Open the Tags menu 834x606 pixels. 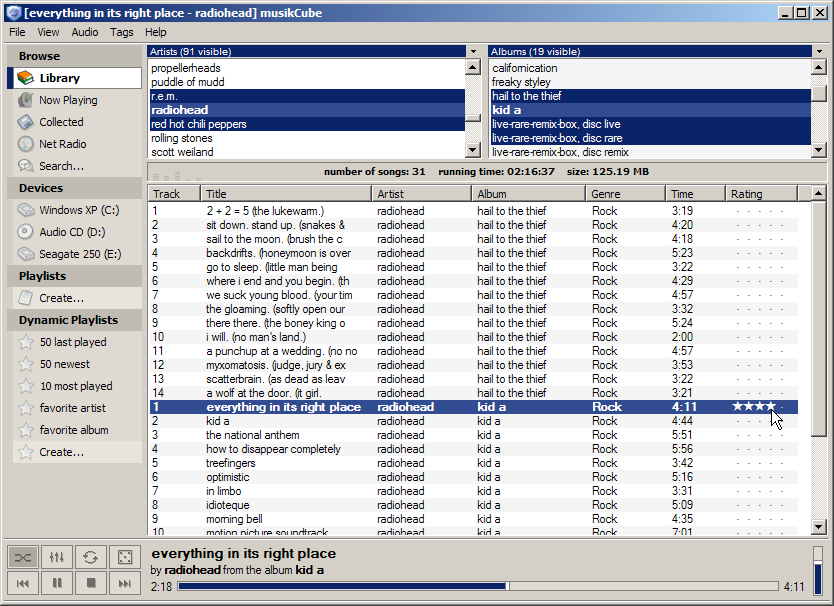coord(122,32)
